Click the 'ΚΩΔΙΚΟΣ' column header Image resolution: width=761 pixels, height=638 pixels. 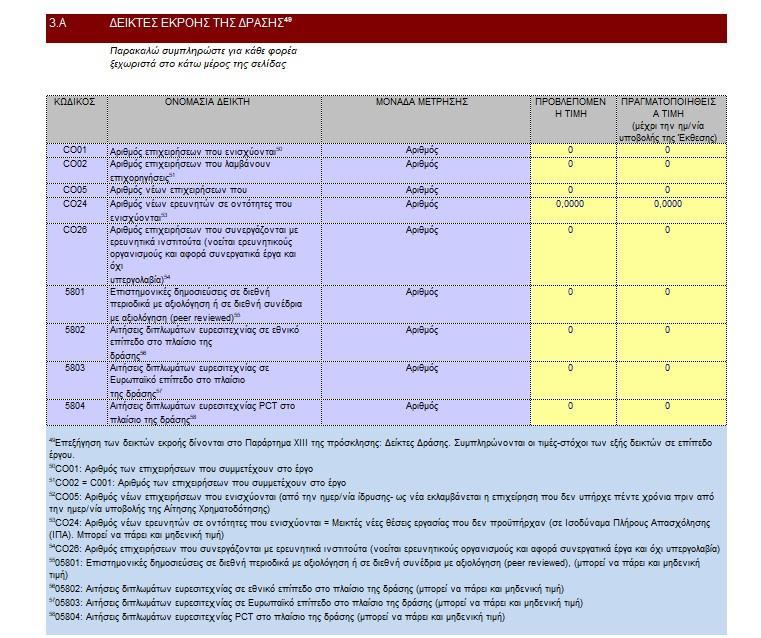(76, 119)
